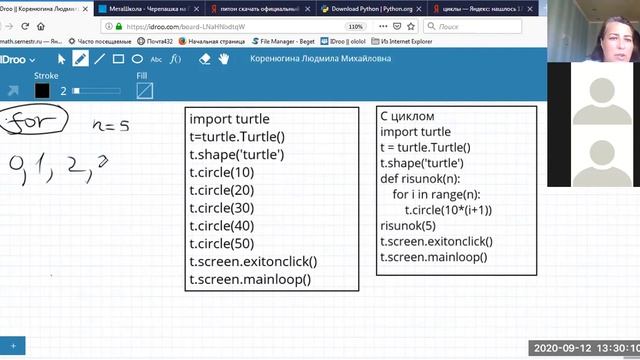This screenshot has width=640, height=360.
Task: Open the math.semestr.ru bookmark
Action: coord(31,41)
